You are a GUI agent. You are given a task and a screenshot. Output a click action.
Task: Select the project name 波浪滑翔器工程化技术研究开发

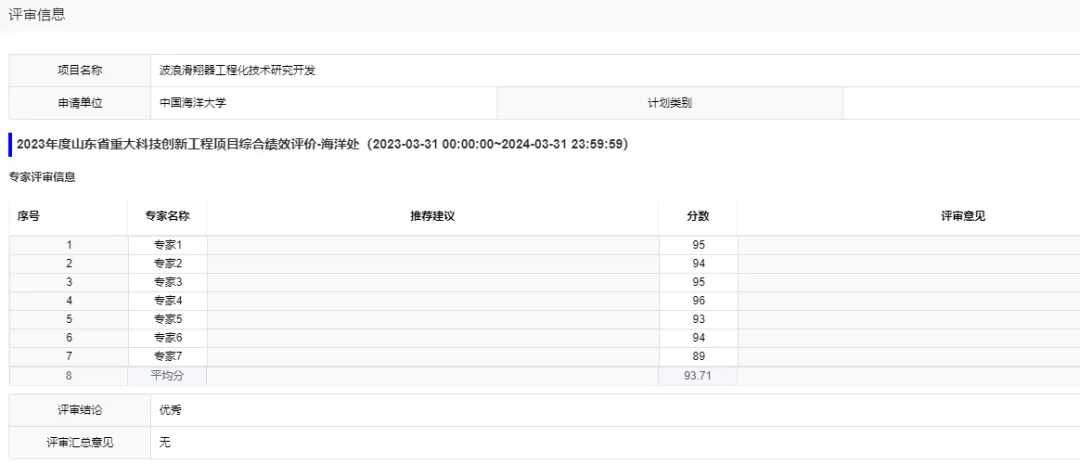[238, 70]
